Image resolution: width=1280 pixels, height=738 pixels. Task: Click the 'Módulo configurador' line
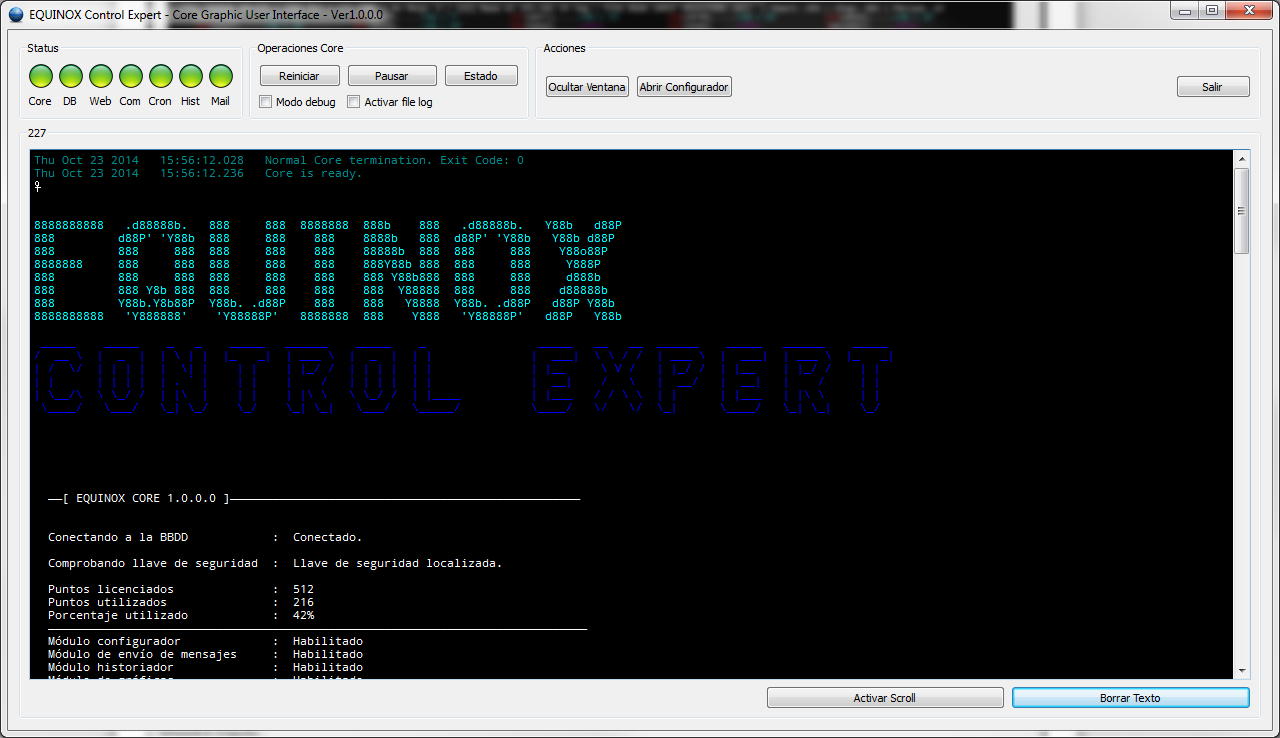click(x=205, y=641)
